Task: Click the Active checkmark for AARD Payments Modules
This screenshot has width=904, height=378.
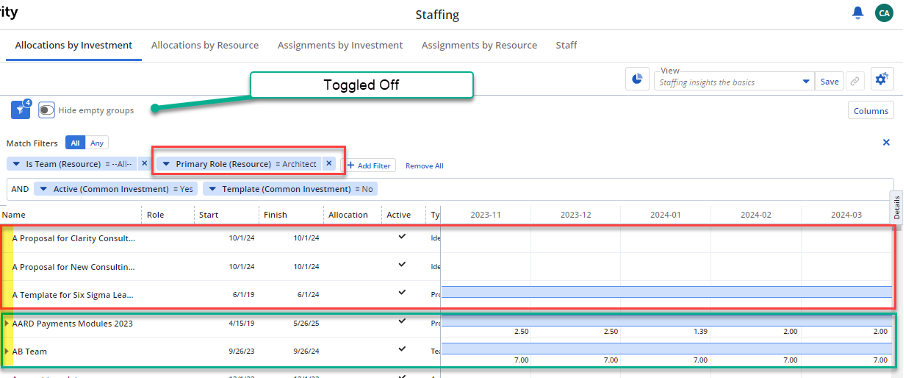Action: [402, 322]
